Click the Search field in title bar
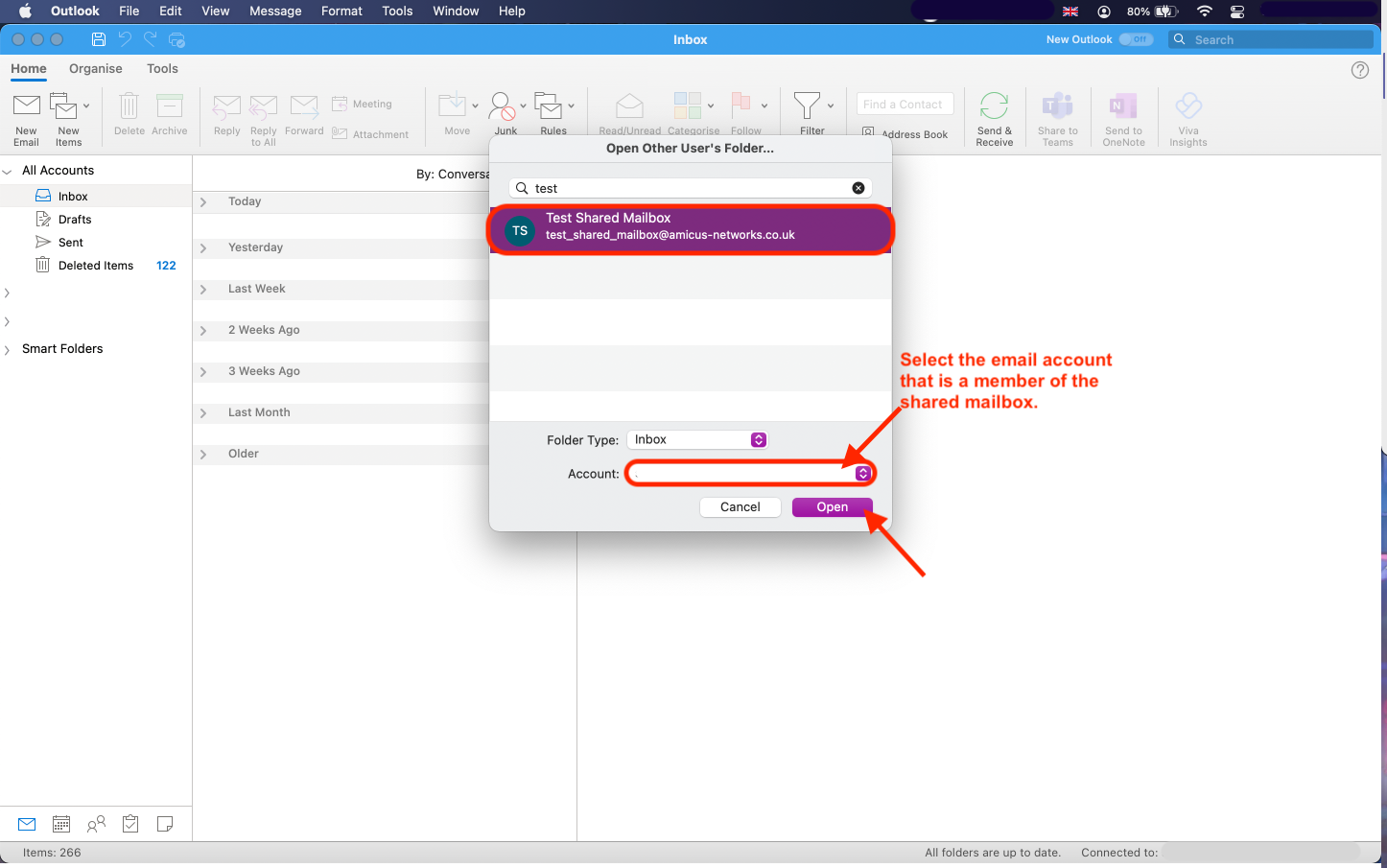The width and height of the screenshot is (1387, 868). pyautogui.click(x=1272, y=39)
